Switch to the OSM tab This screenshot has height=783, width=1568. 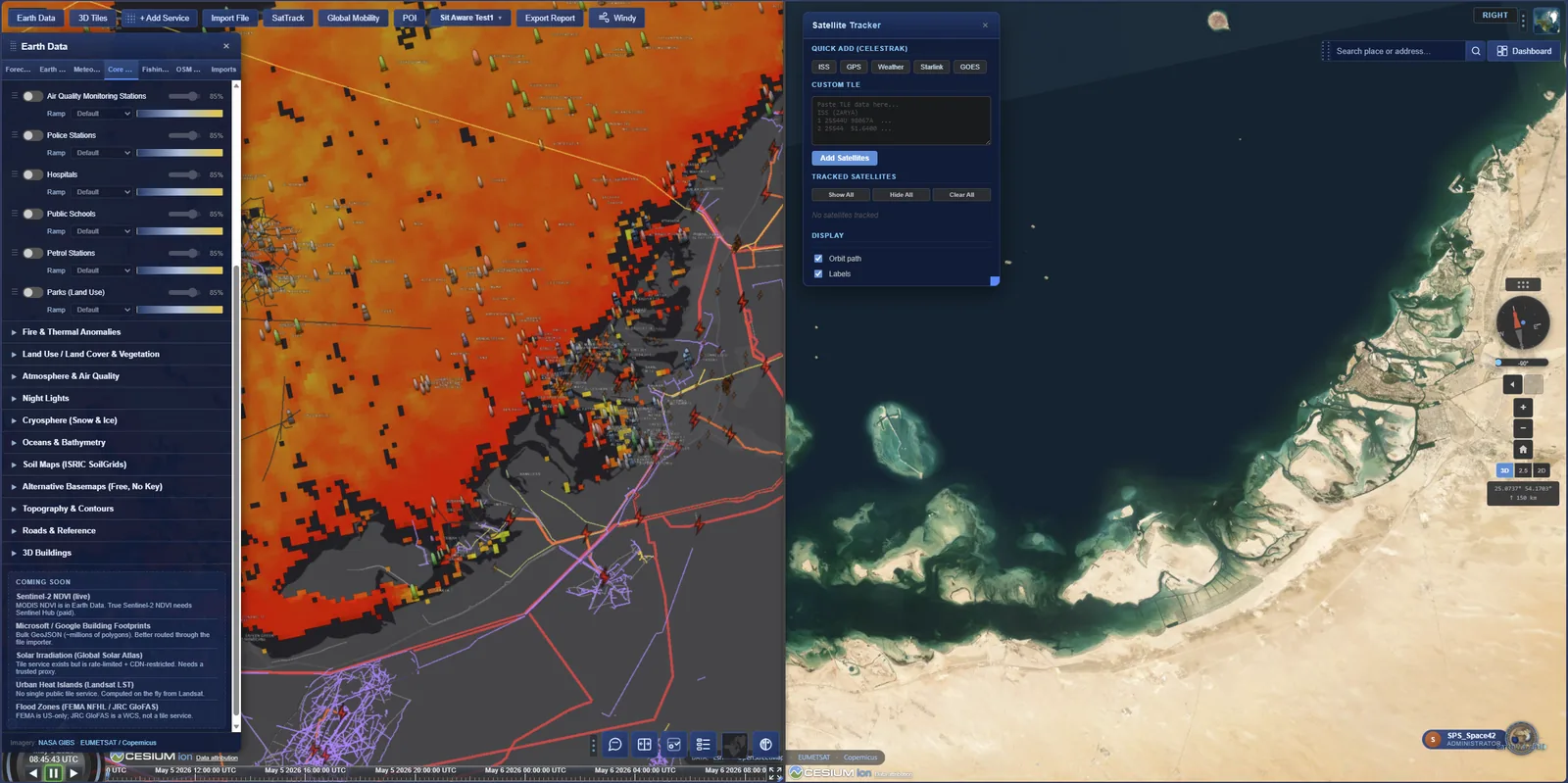pyautogui.click(x=188, y=70)
